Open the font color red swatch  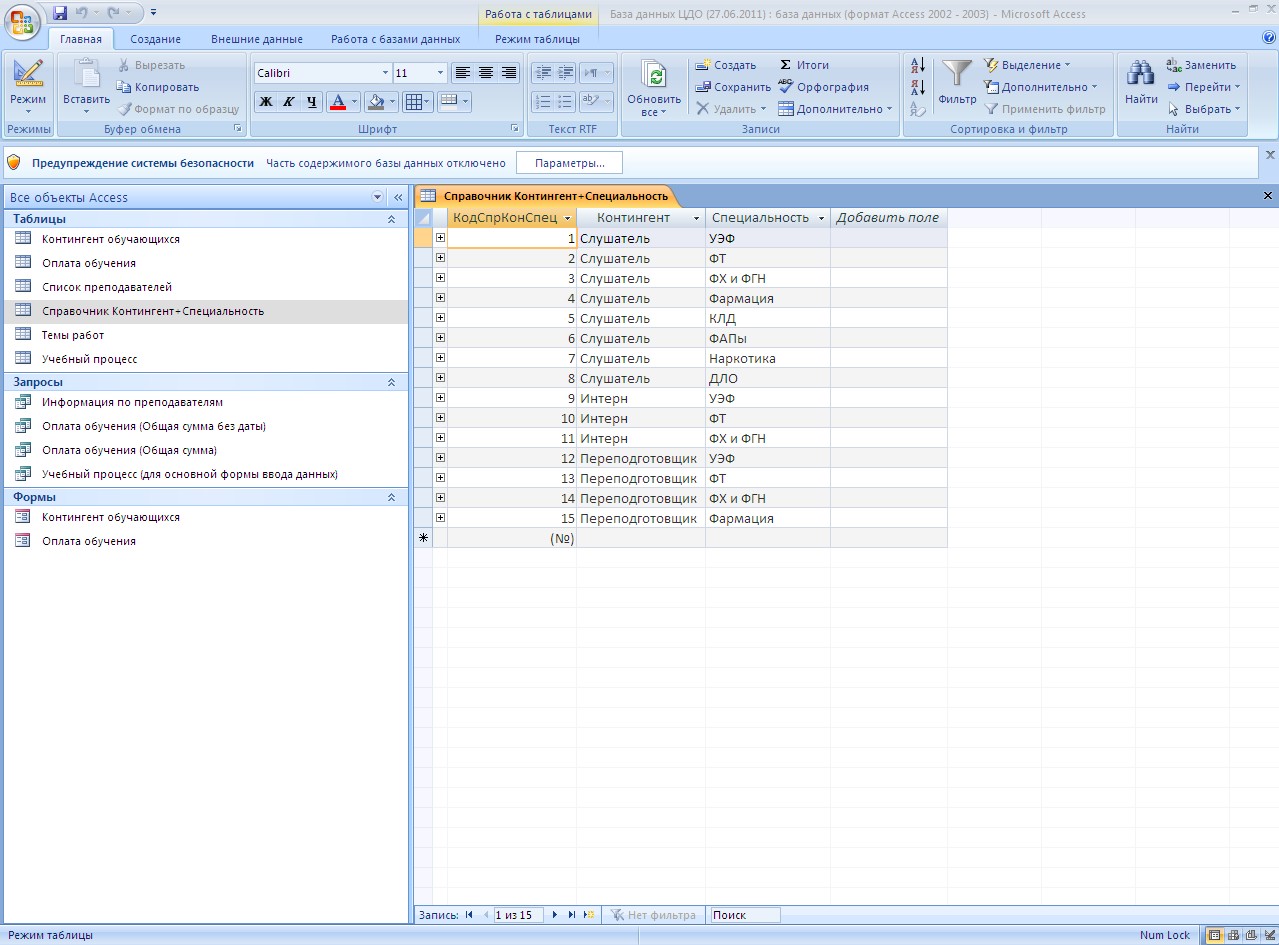pyautogui.click(x=337, y=102)
